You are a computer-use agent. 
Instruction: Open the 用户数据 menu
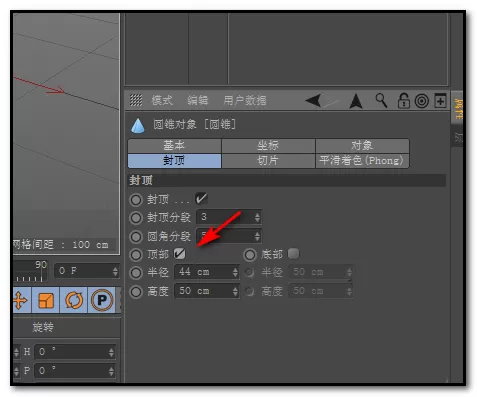click(x=245, y=100)
